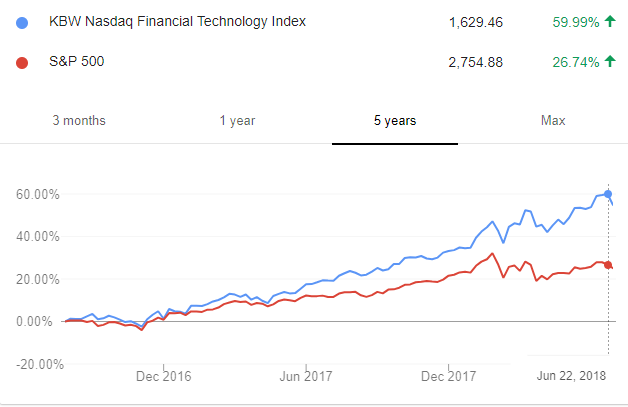Open KBW Nasdaq Financial Technology Index name
This screenshot has height=407, width=628.
177,21
